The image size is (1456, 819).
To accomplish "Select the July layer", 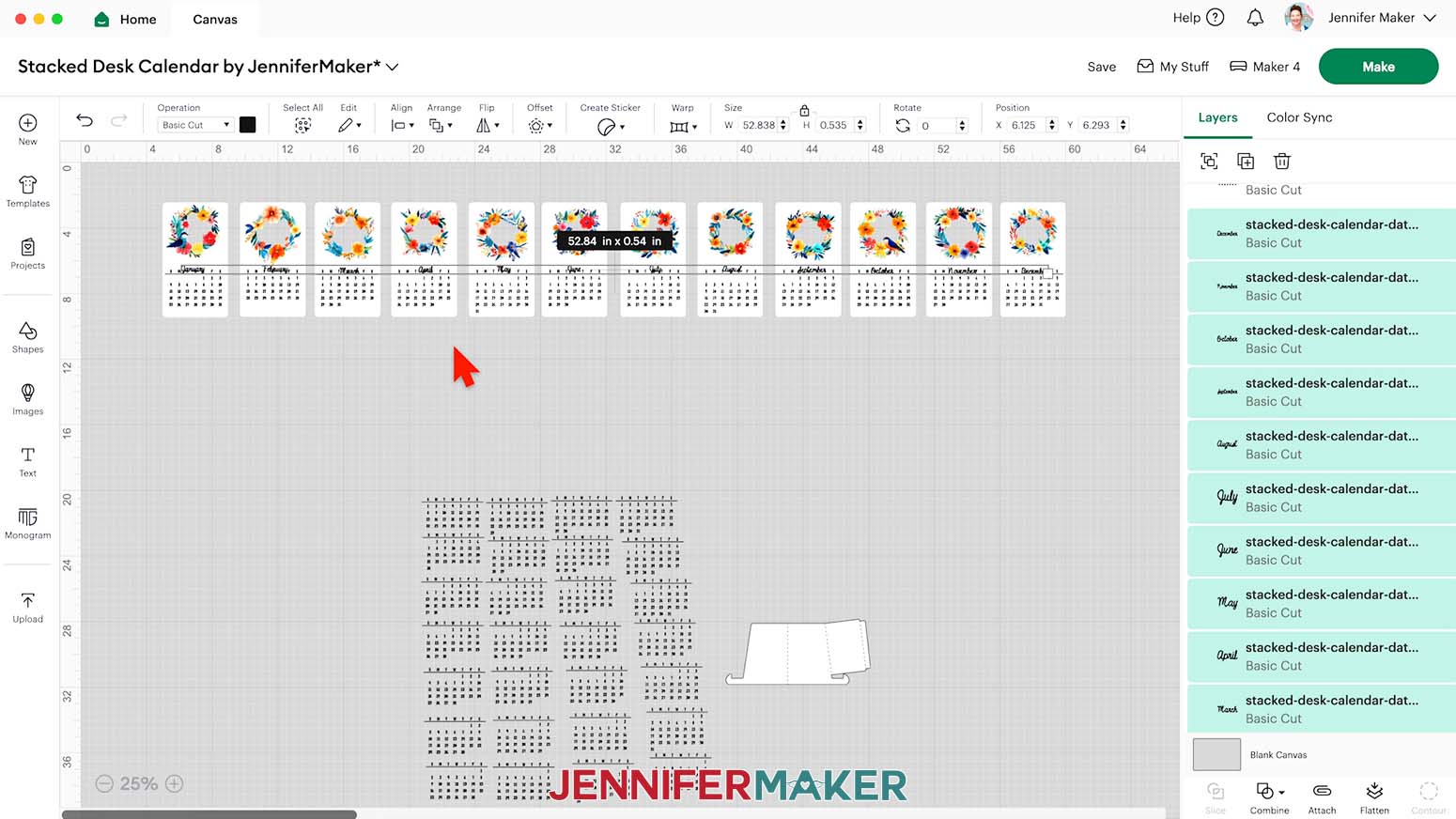I will tap(1322, 498).
